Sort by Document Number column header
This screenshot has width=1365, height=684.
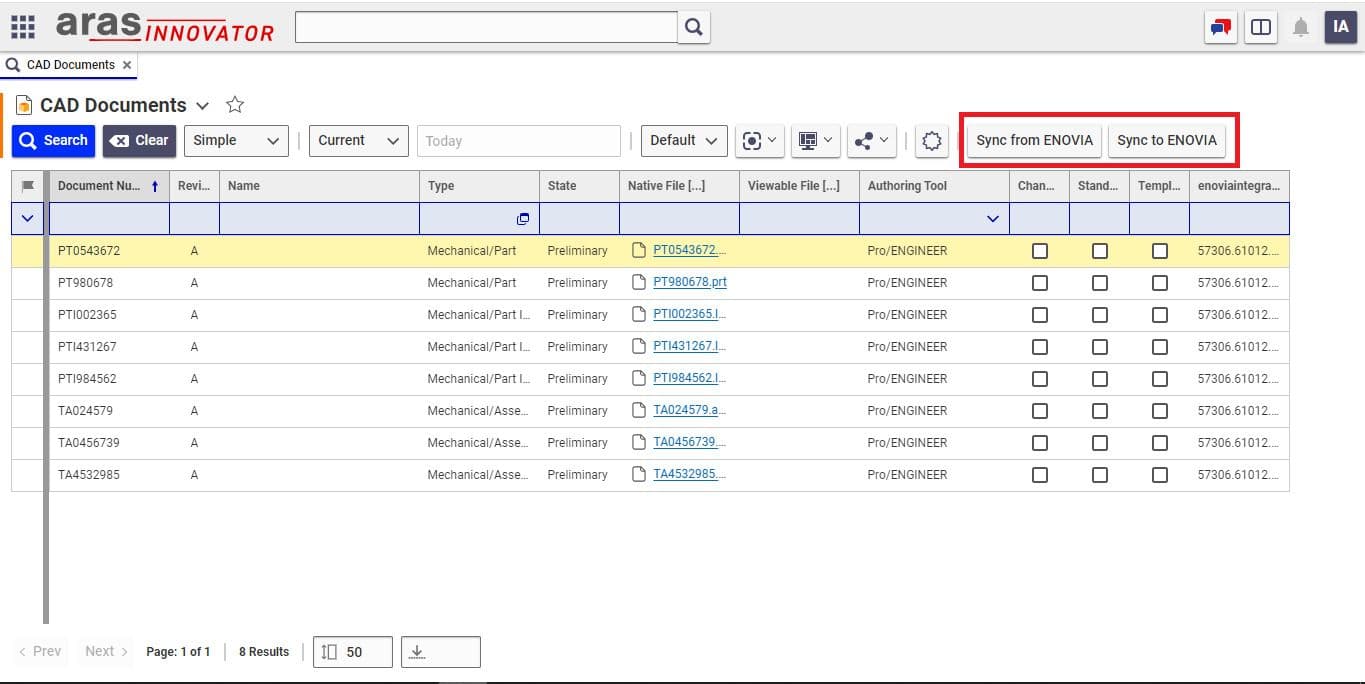pyautogui.click(x=109, y=186)
